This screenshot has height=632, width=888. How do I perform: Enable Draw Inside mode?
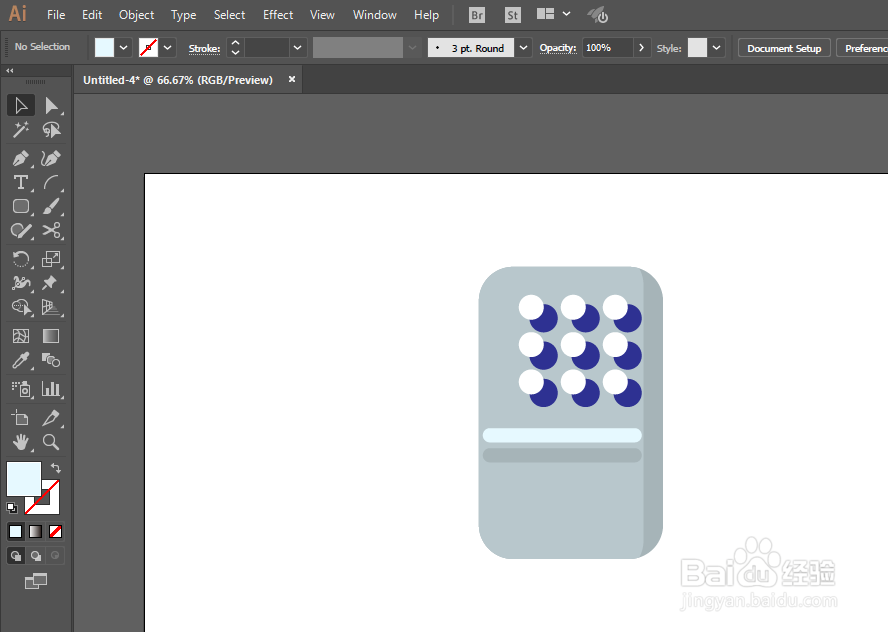[x=55, y=556]
